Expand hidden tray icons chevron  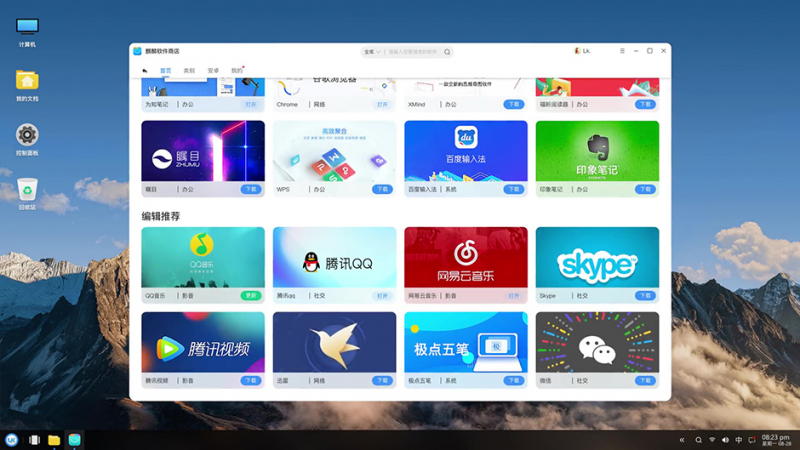[x=682, y=440]
